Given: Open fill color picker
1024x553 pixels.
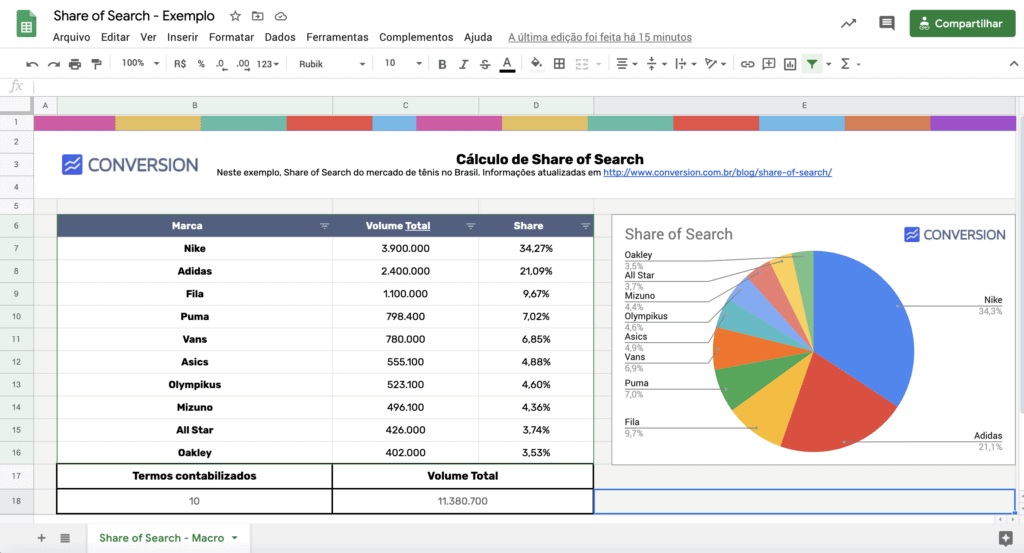Looking at the screenshot, I should (x=536, y=63).
